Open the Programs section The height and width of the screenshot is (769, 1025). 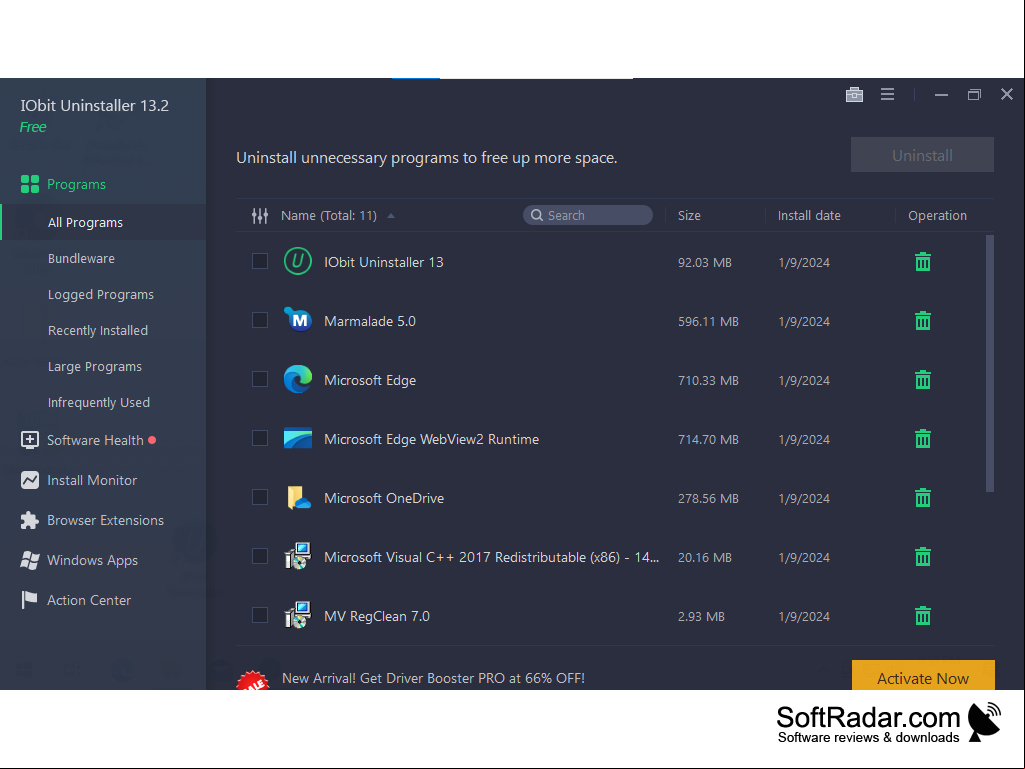coord(76,184)
